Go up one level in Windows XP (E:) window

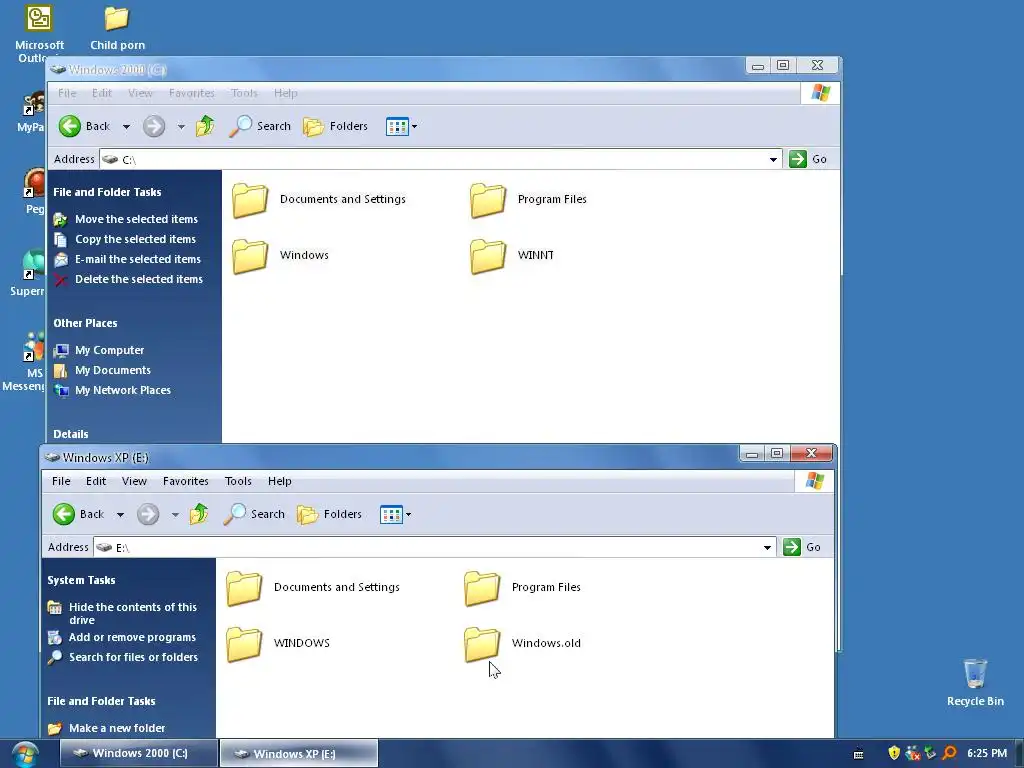199,513
